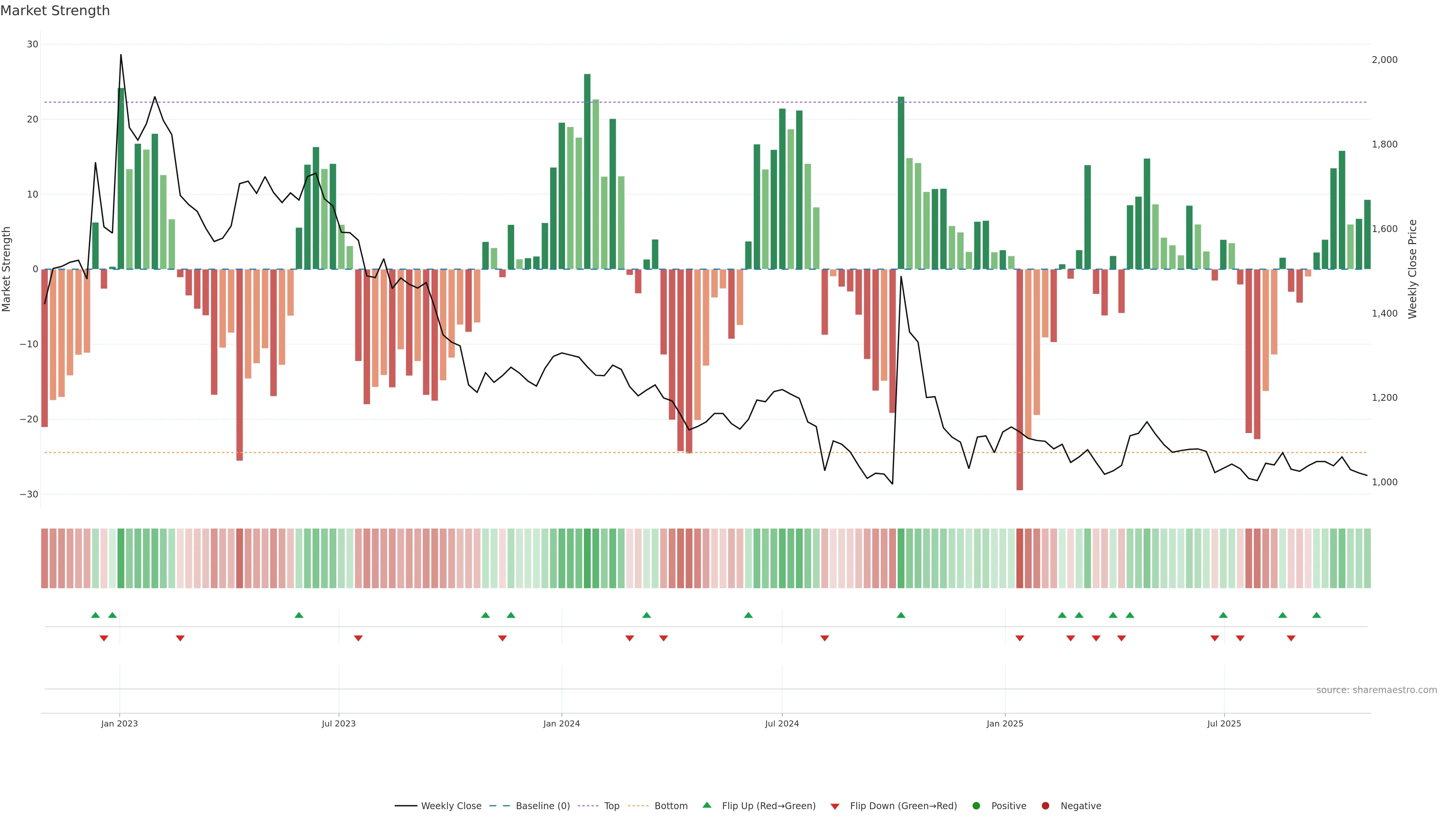Click the darkest green heatmap cell at Jan 2023

(121, 559)
